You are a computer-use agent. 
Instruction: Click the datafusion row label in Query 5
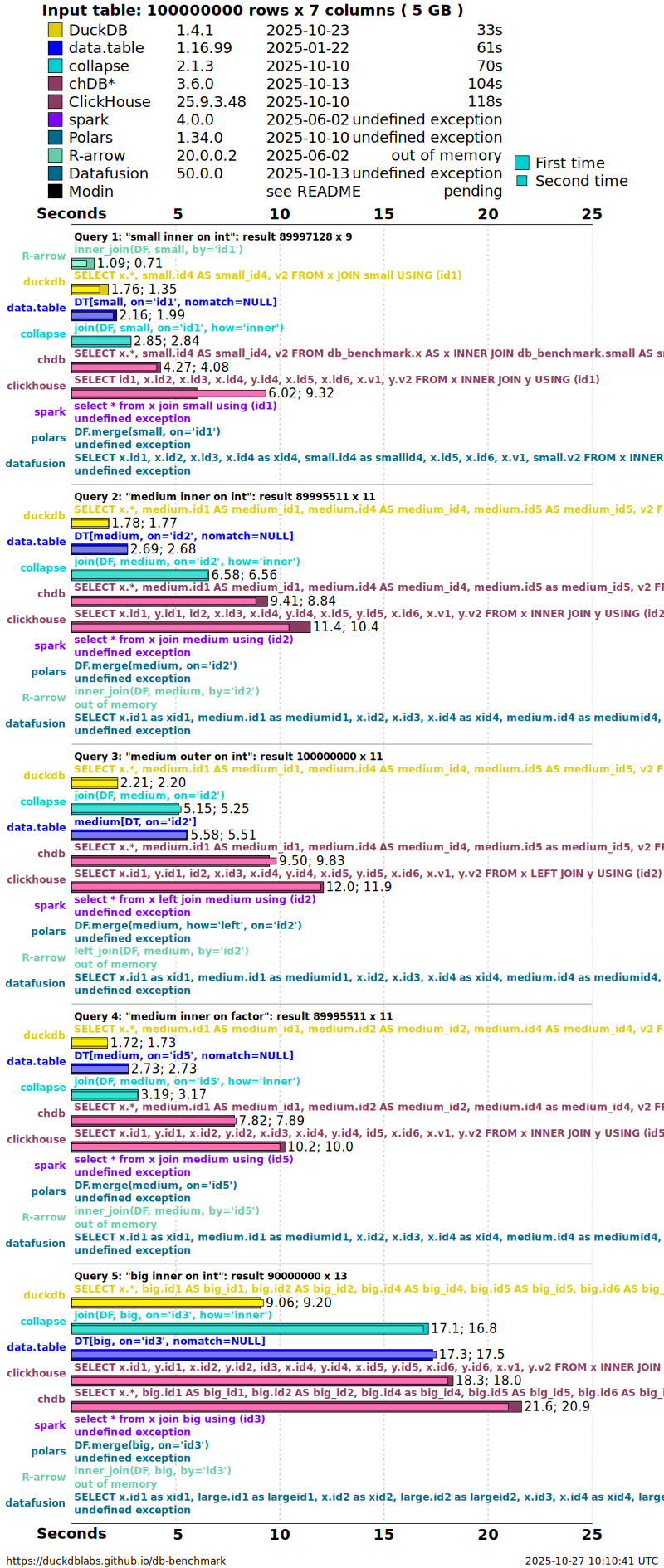click(x=35, y=1503)
